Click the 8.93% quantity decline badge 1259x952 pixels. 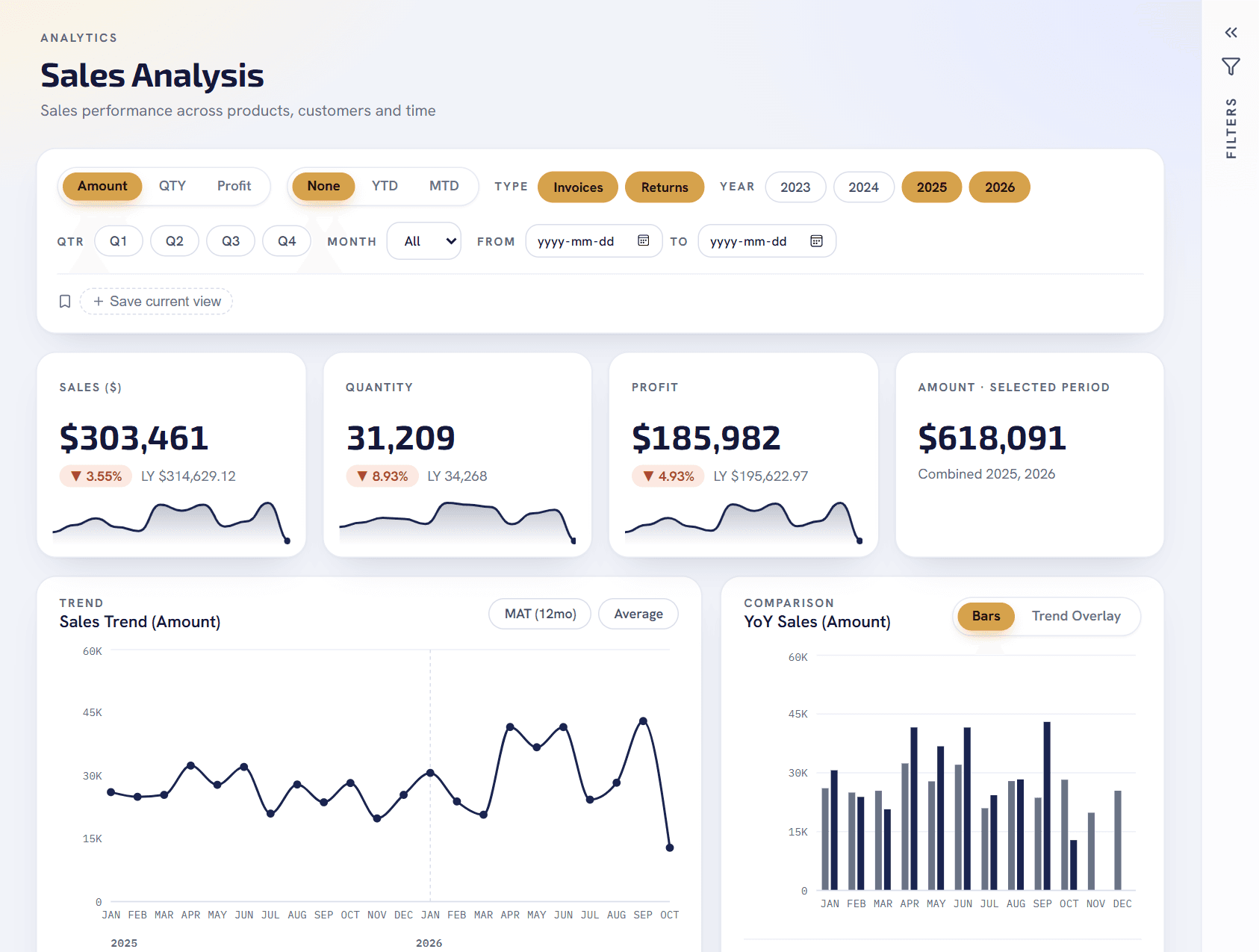pos(382,476)
